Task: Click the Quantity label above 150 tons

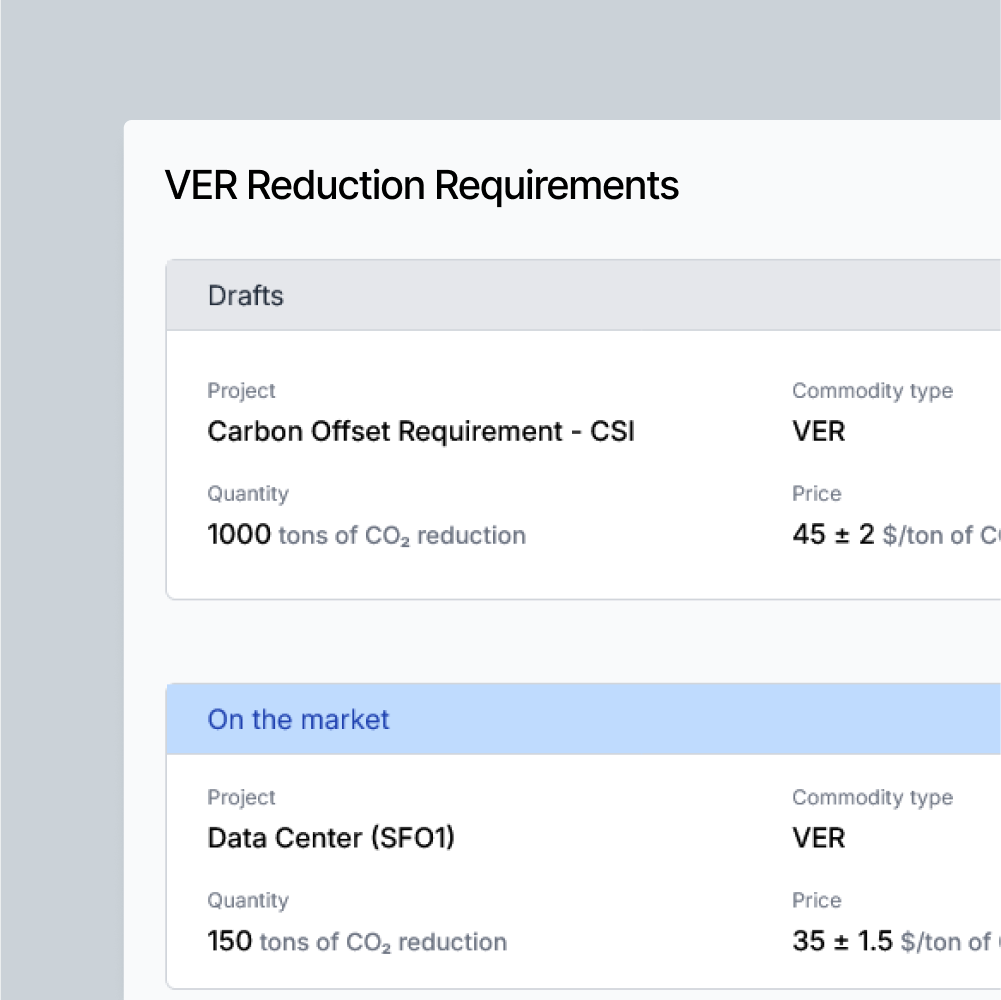Action: tap(248, 901)
